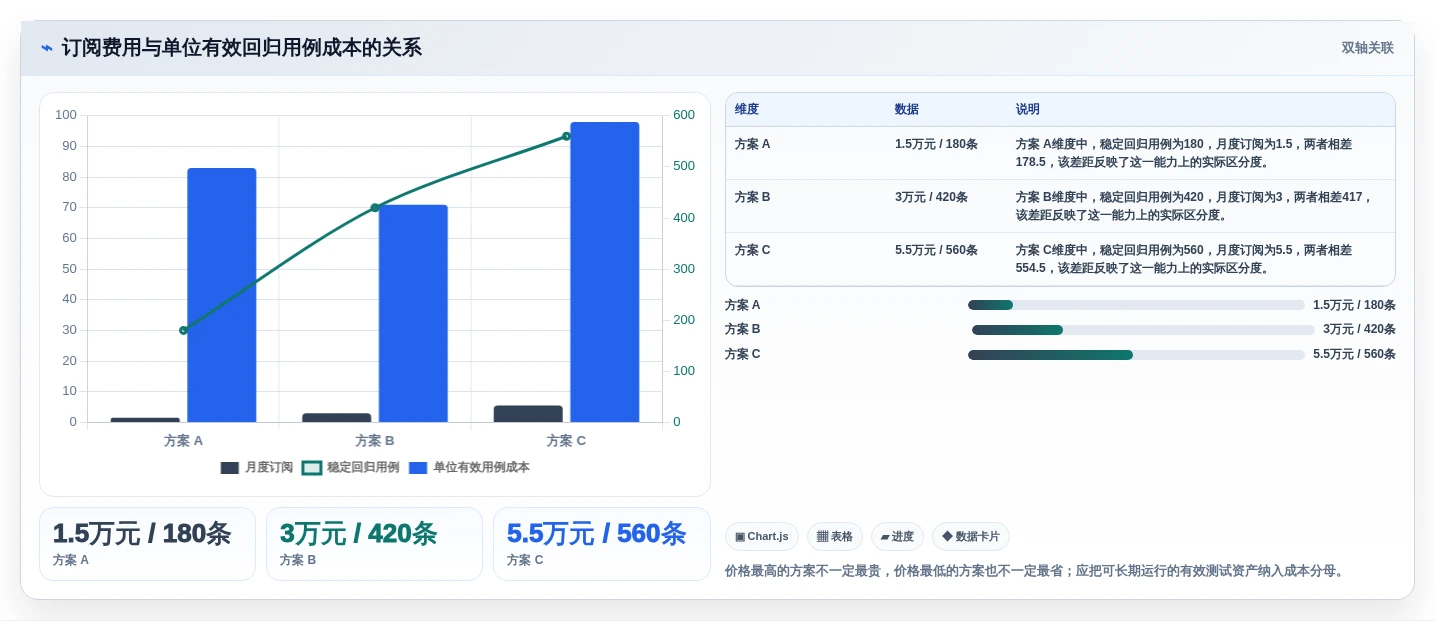Viewport: 1435px width, 621px height.
Task: Click the 方案 A progress row label
Action: tap(743, 305)
